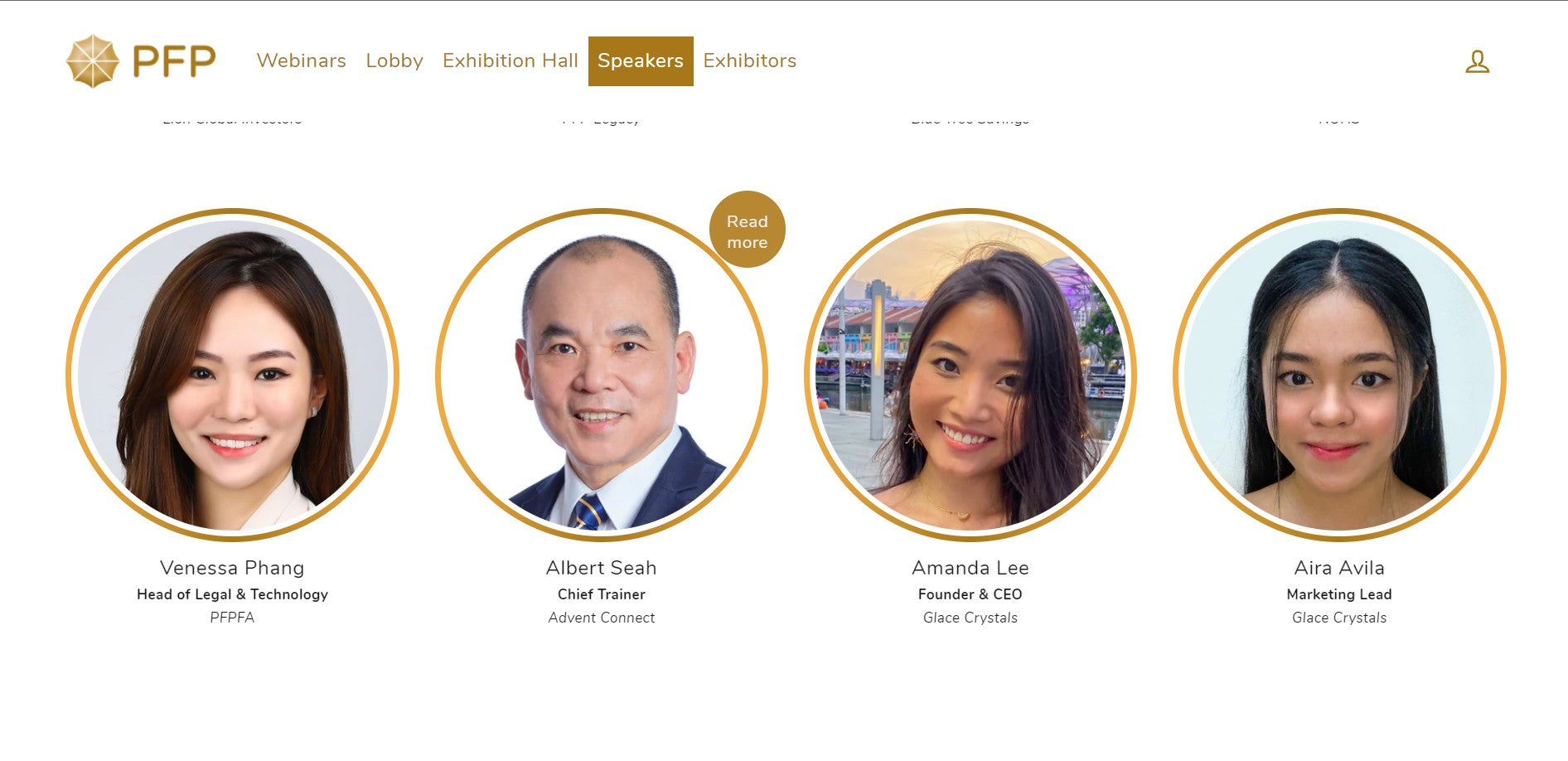This screenshot has width=1568, height=761.
Task: Navigate to Exhibition Hall
Action: click(511, 61)
